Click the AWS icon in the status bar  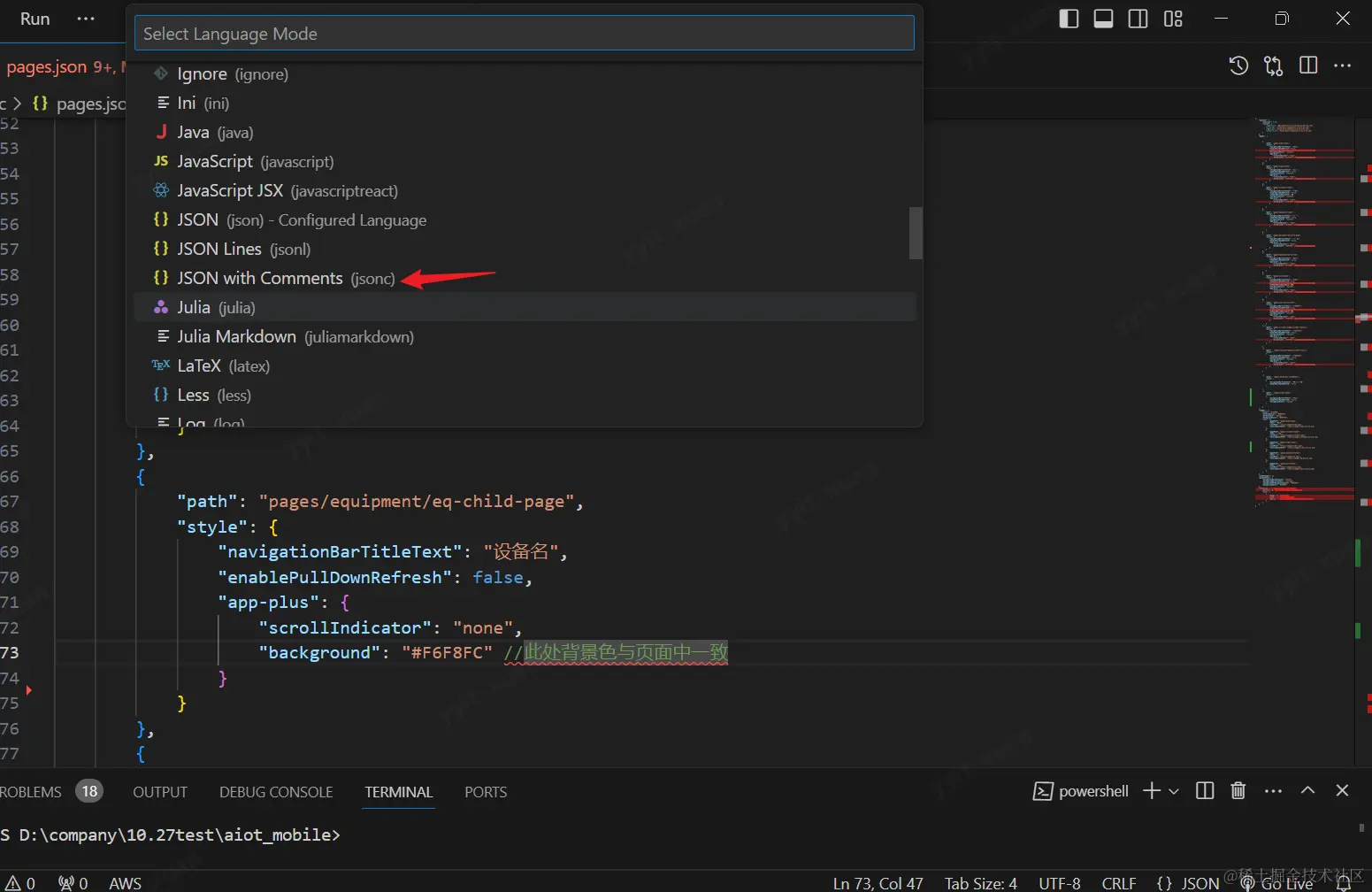point(124,882)
